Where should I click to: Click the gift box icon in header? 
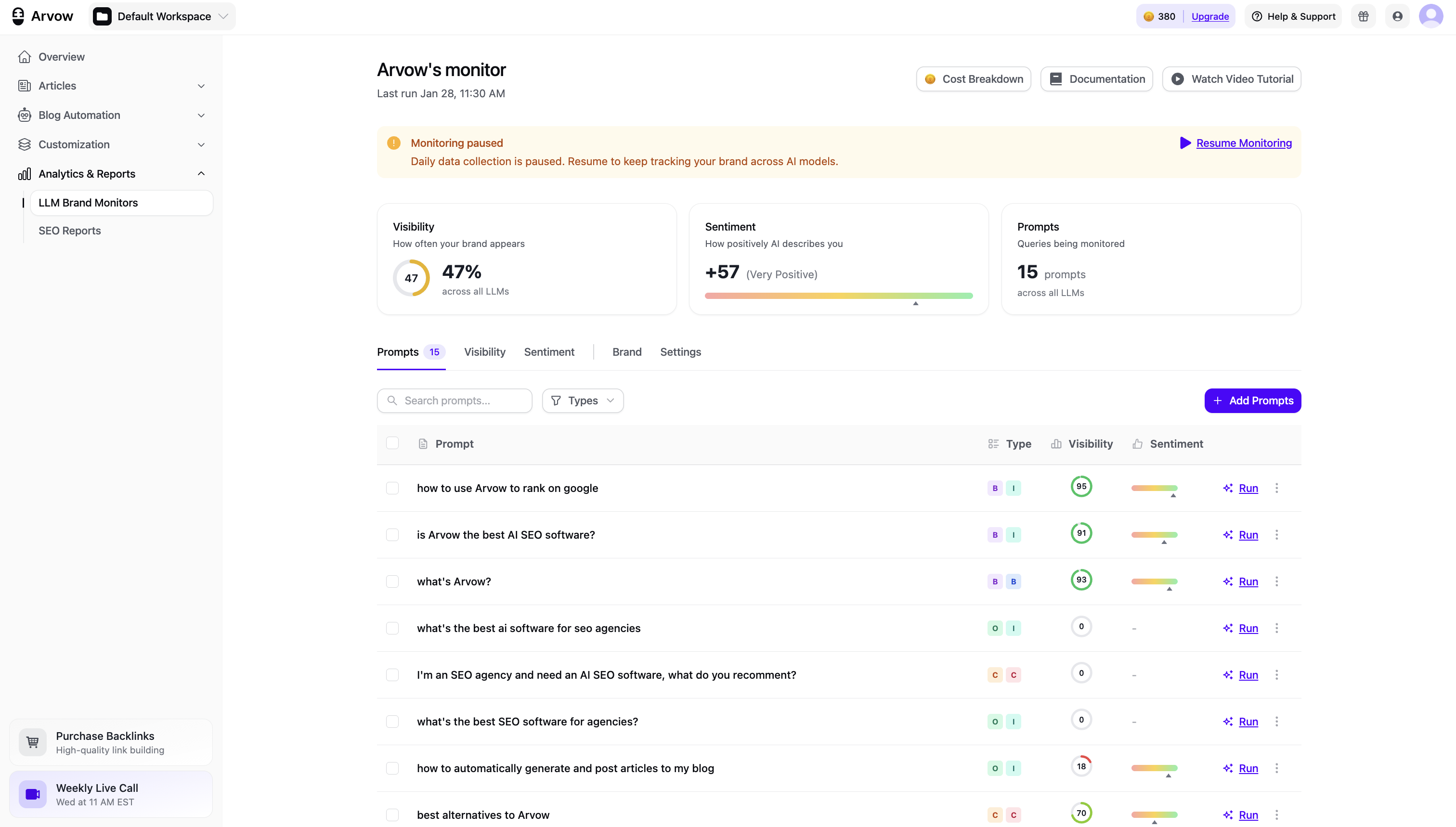tap(1363, 16)
